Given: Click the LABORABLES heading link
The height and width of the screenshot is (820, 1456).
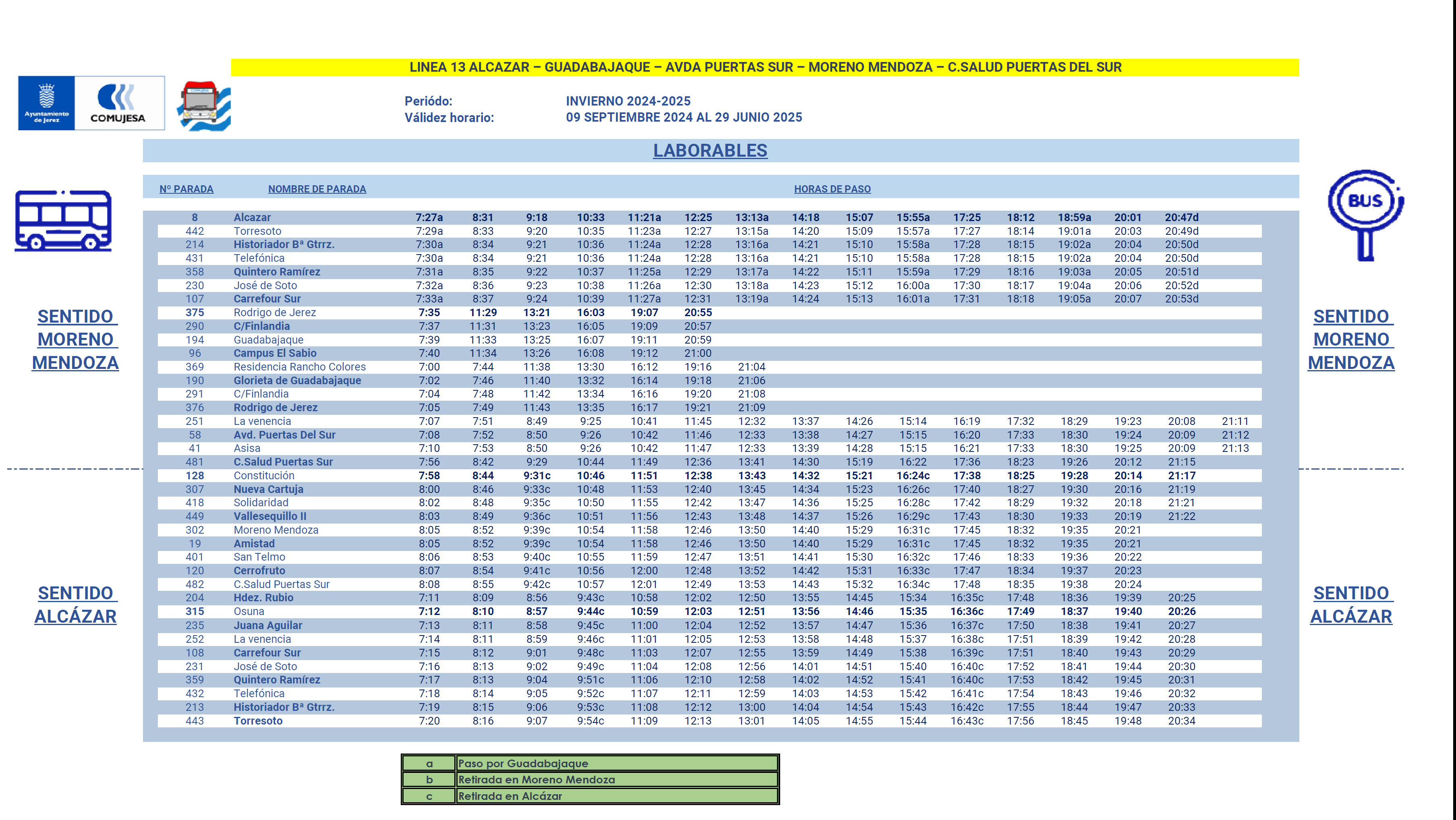Looking at the screenshot, I should [710, 150].
